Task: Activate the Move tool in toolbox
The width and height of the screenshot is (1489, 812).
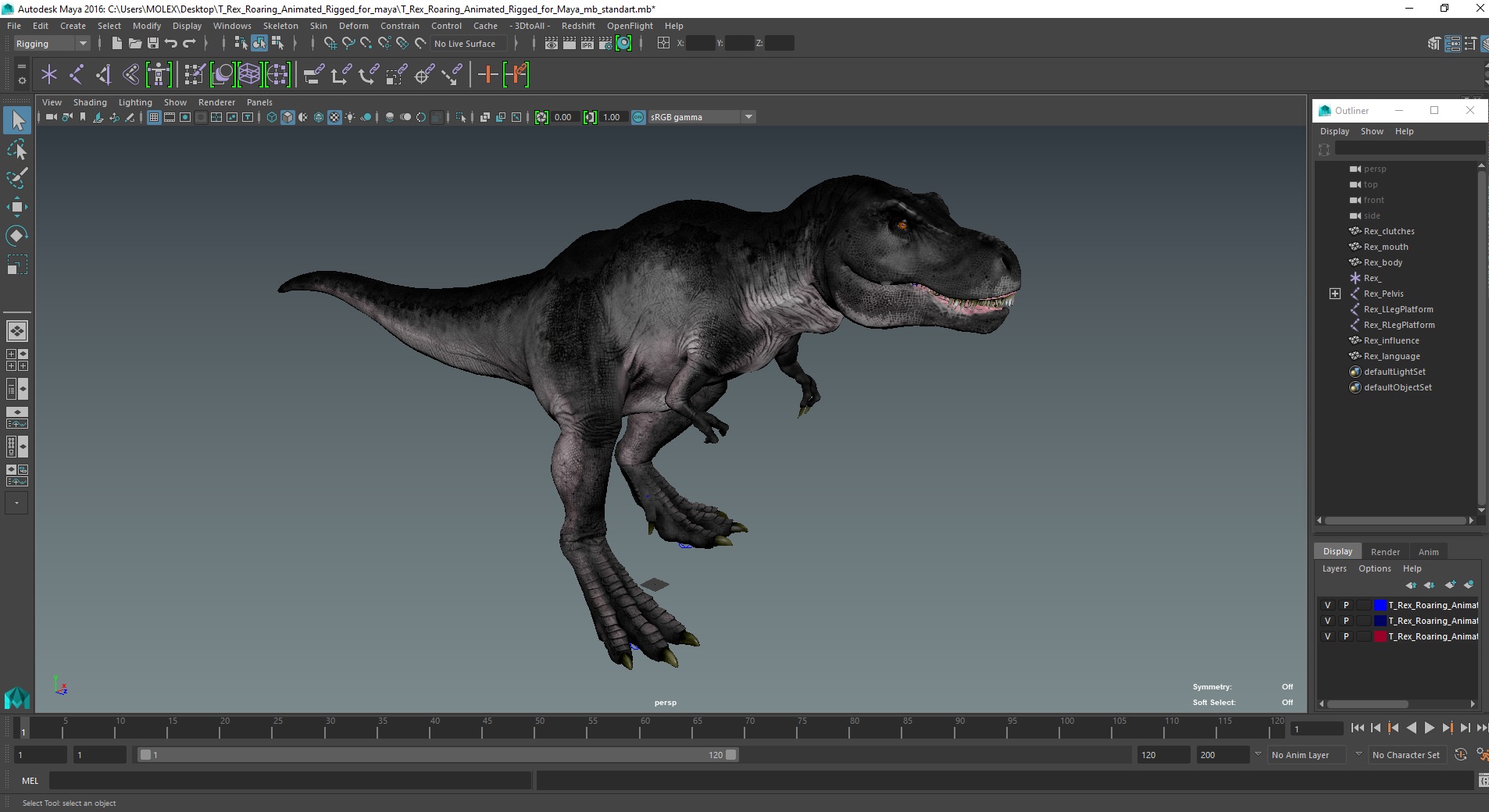Action: 17,207
